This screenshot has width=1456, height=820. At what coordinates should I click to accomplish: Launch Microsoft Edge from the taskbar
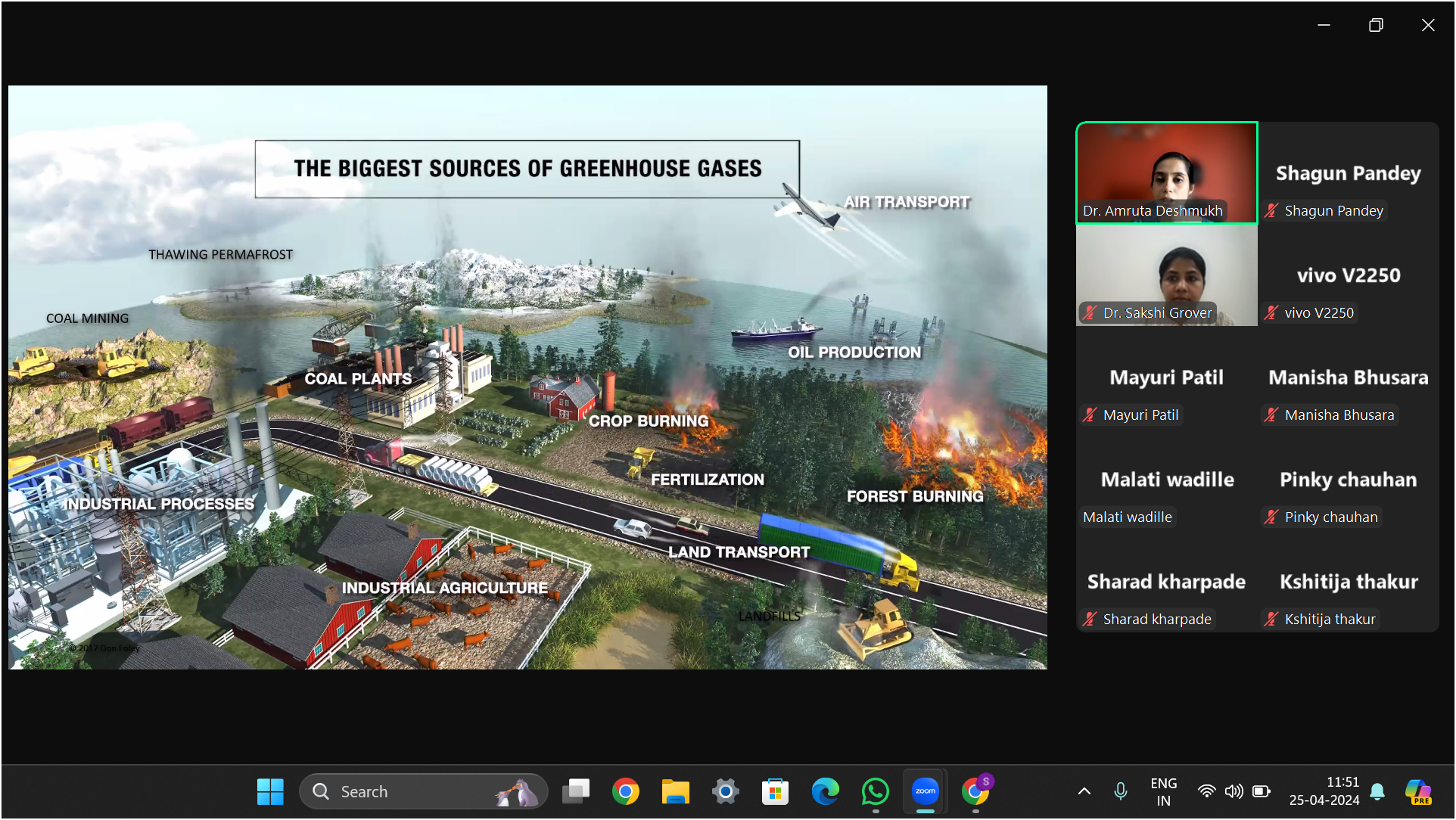tap(825, 791)
